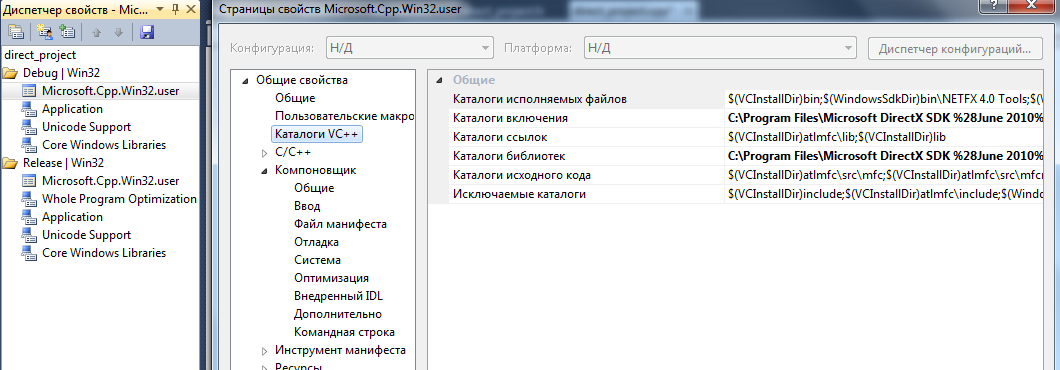Click the Диспетчер конфигураций button

pos(955,49)
